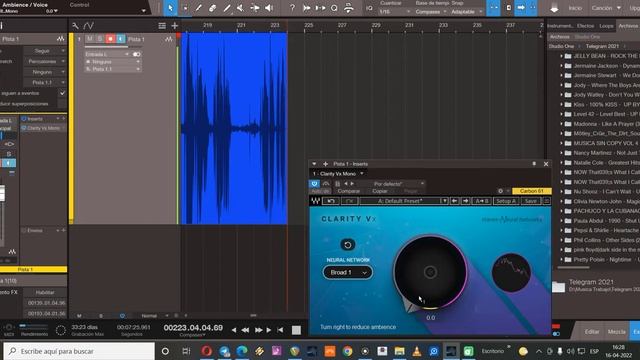Open the Inicio page

click(575, 8)
